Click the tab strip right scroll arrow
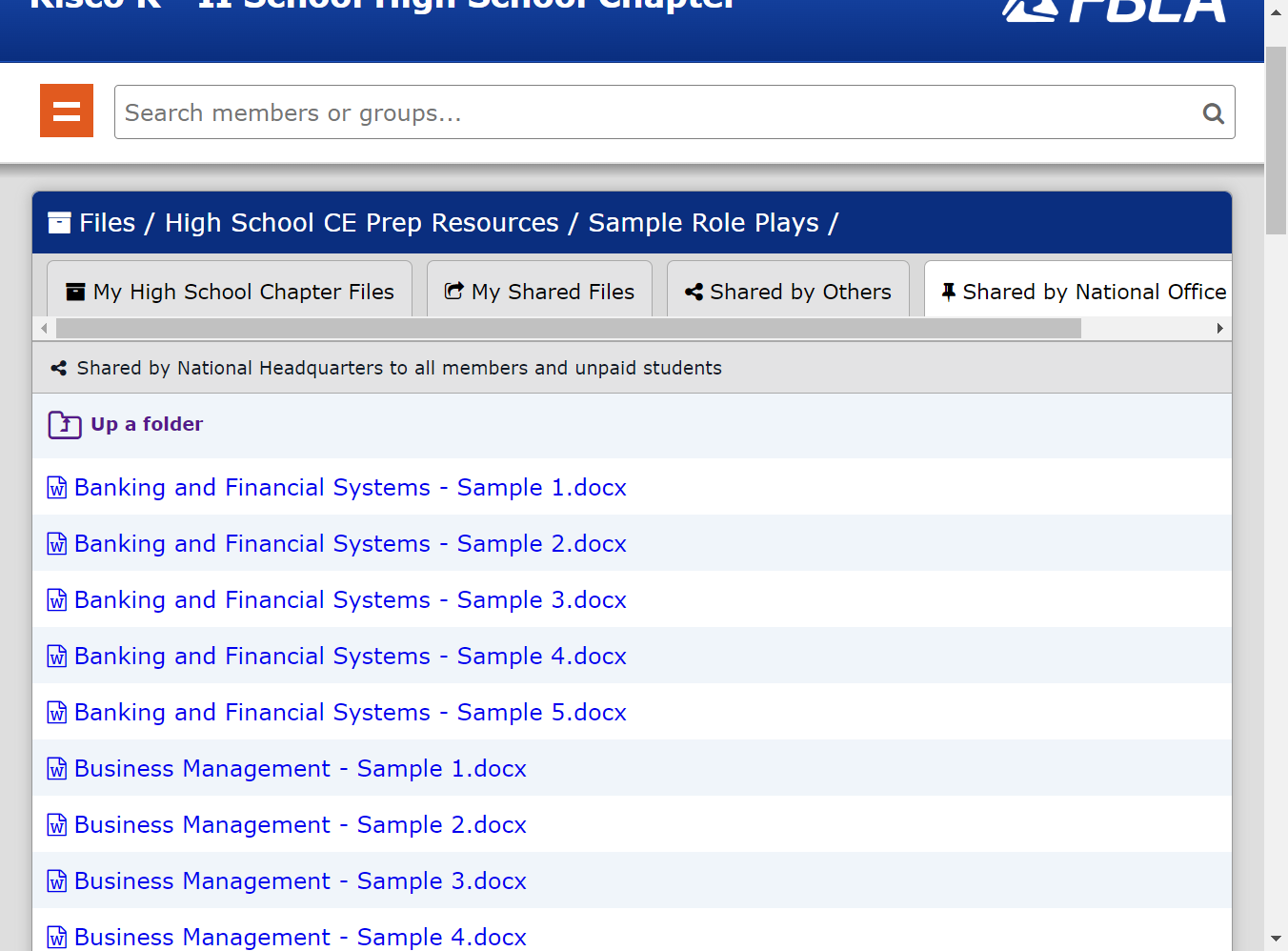This screenshot has width=1288, height=951. 1219,329
